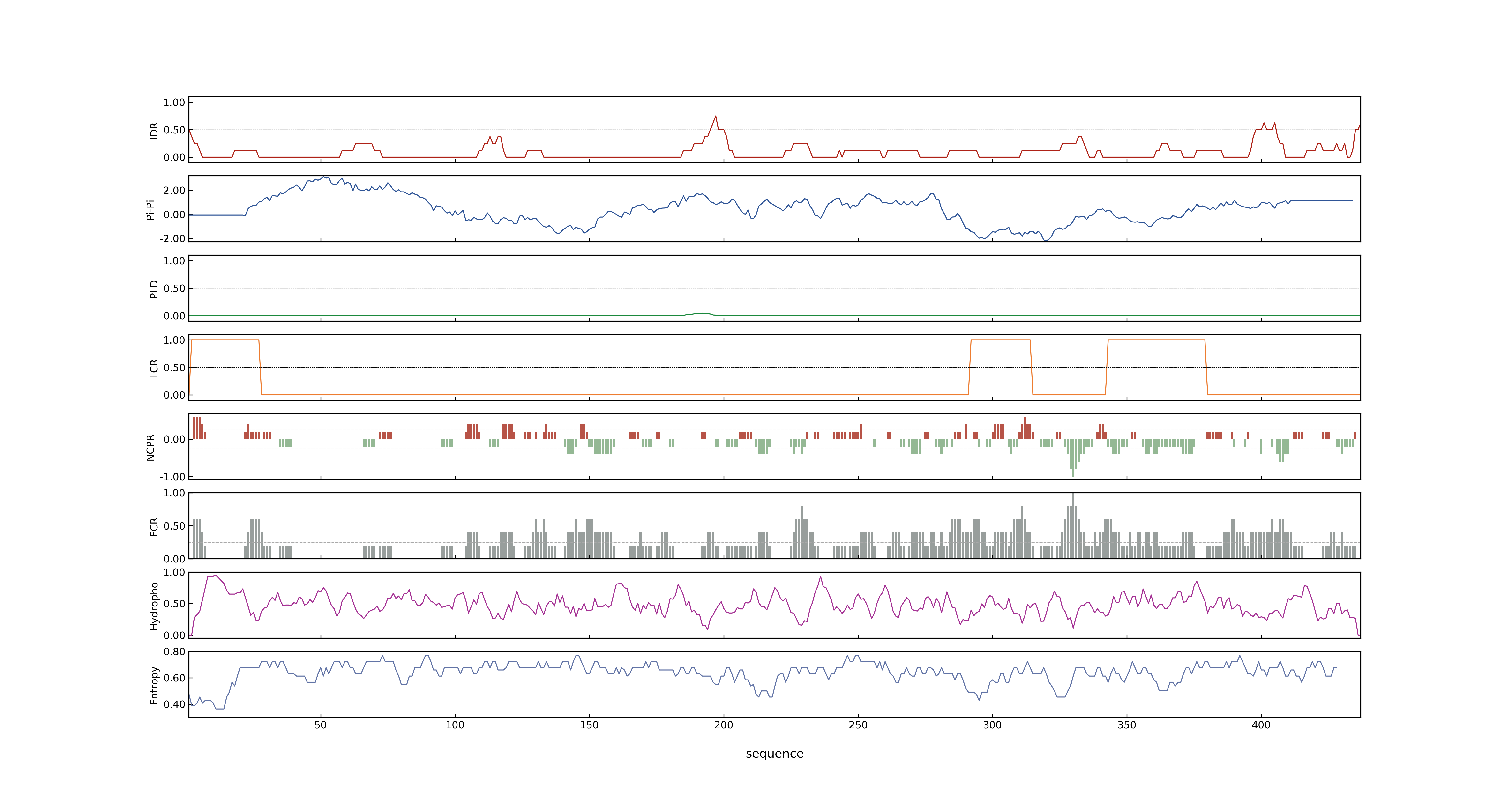1512x806 pixels.
Task: Click the x-axis tick label 150
Action: 589,725
